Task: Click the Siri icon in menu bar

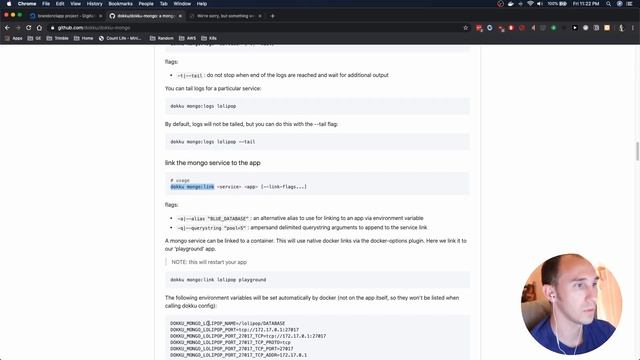Action: point(620,4)
